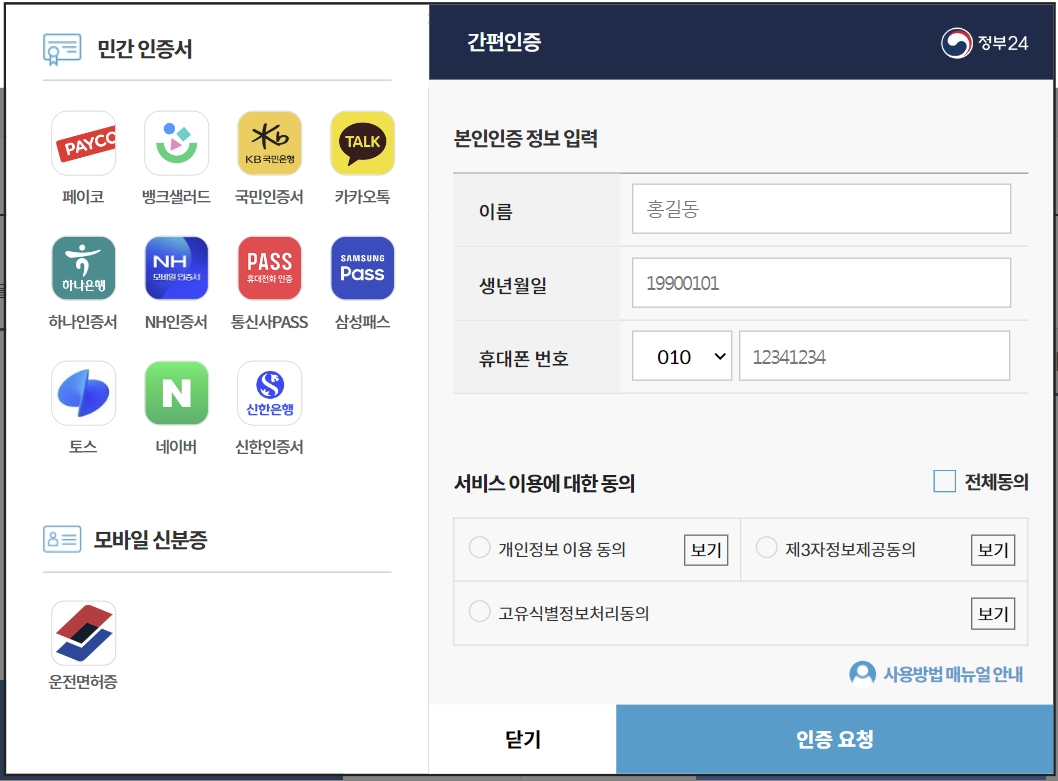Viewport: 1058px width, 781px height.
Task: Choose the mobile driver's license (운전면허증) icon
Action: click(x=84, y=633)
